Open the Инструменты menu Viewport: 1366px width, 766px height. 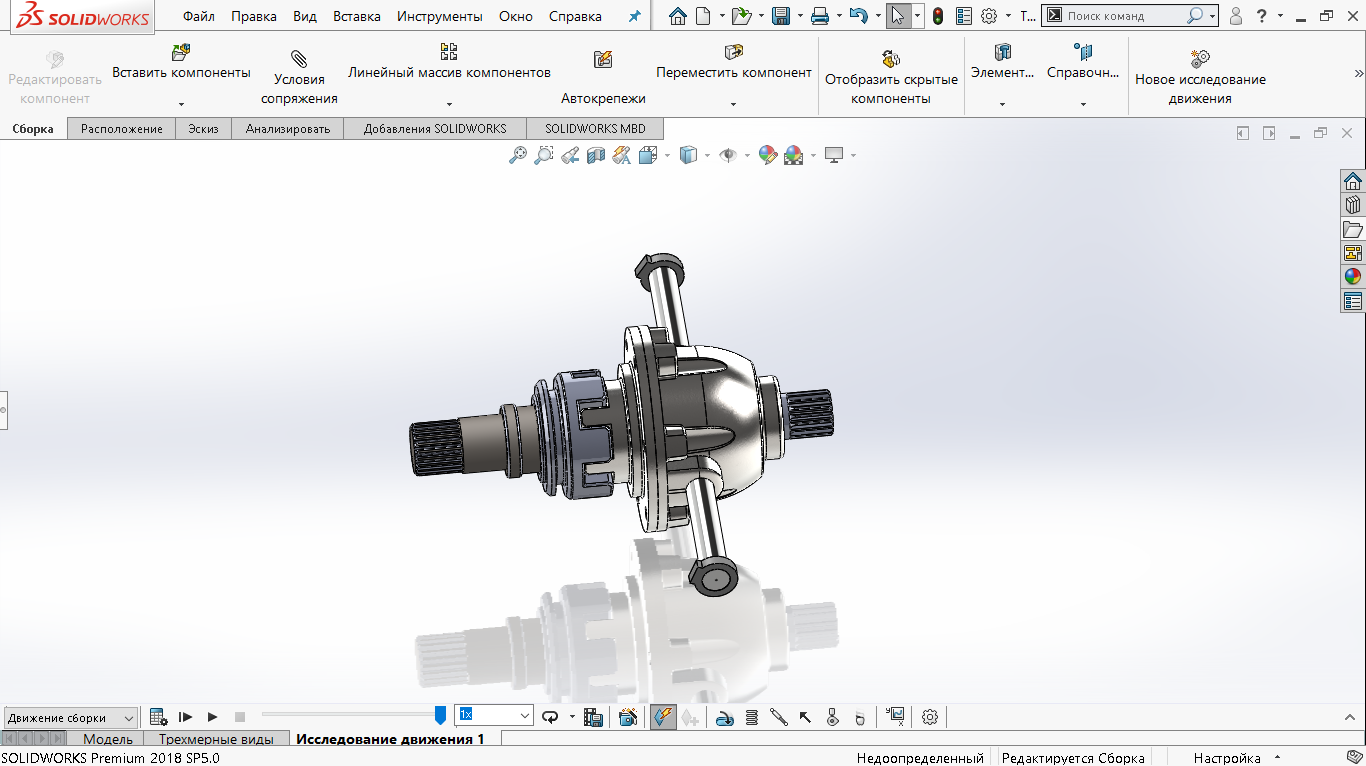[439, 16]
